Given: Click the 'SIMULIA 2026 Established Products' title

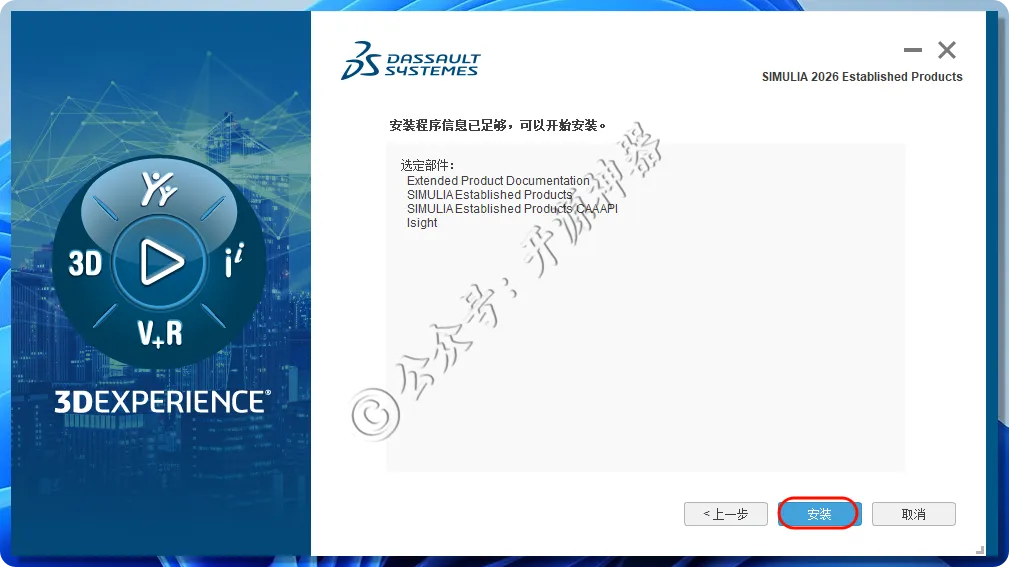Looking at the screenshot, I should point(862,77).
